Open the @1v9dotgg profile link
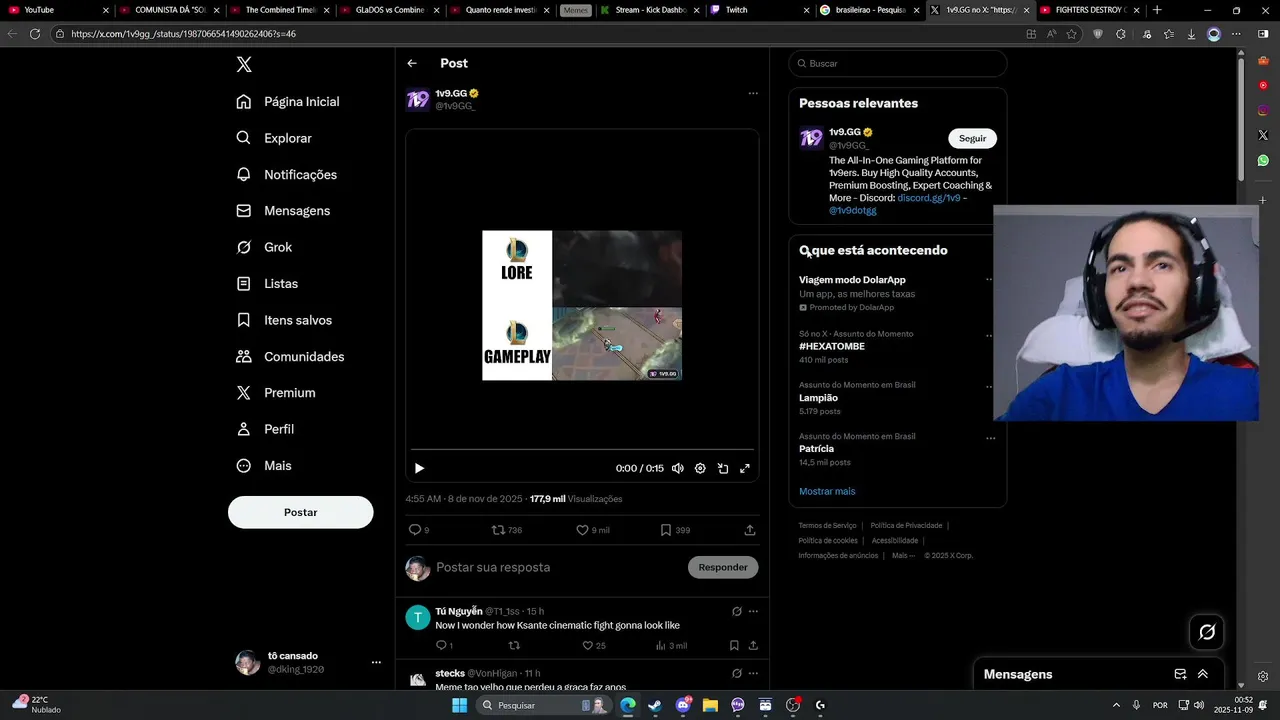The image size is (1280, 720). pos(852,211)
